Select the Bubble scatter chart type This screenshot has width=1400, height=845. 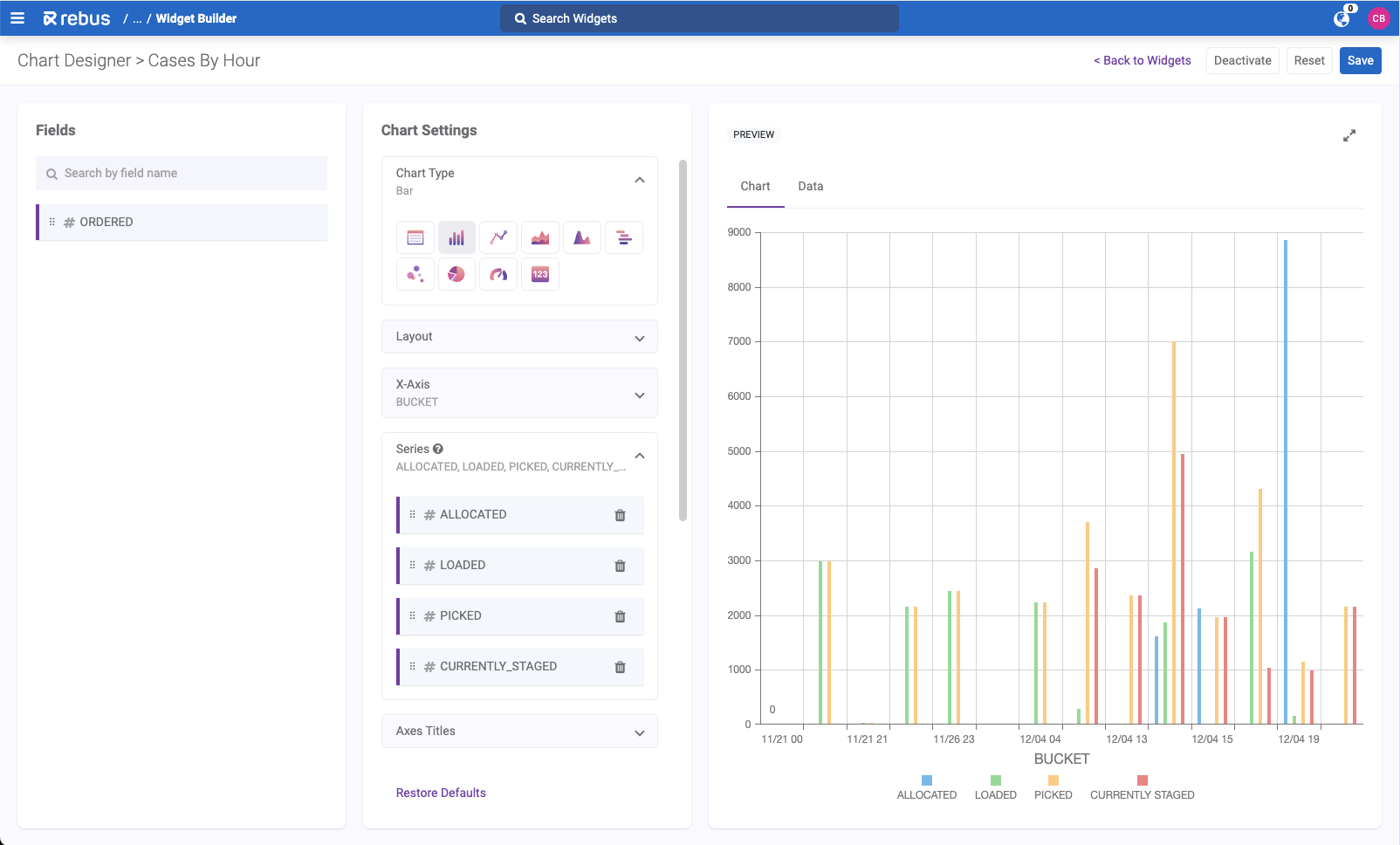click(415, 274)
